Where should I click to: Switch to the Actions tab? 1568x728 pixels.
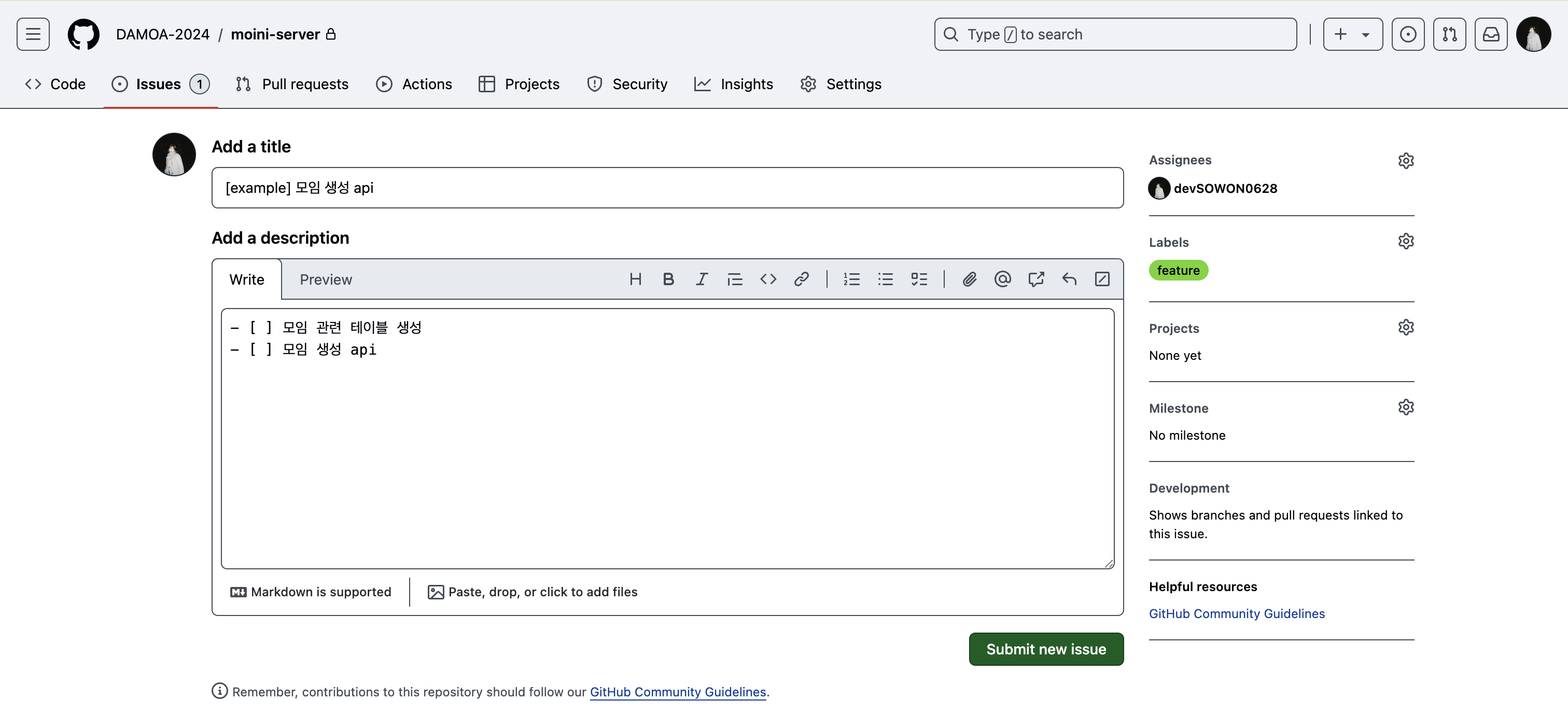tap(414, 84)
